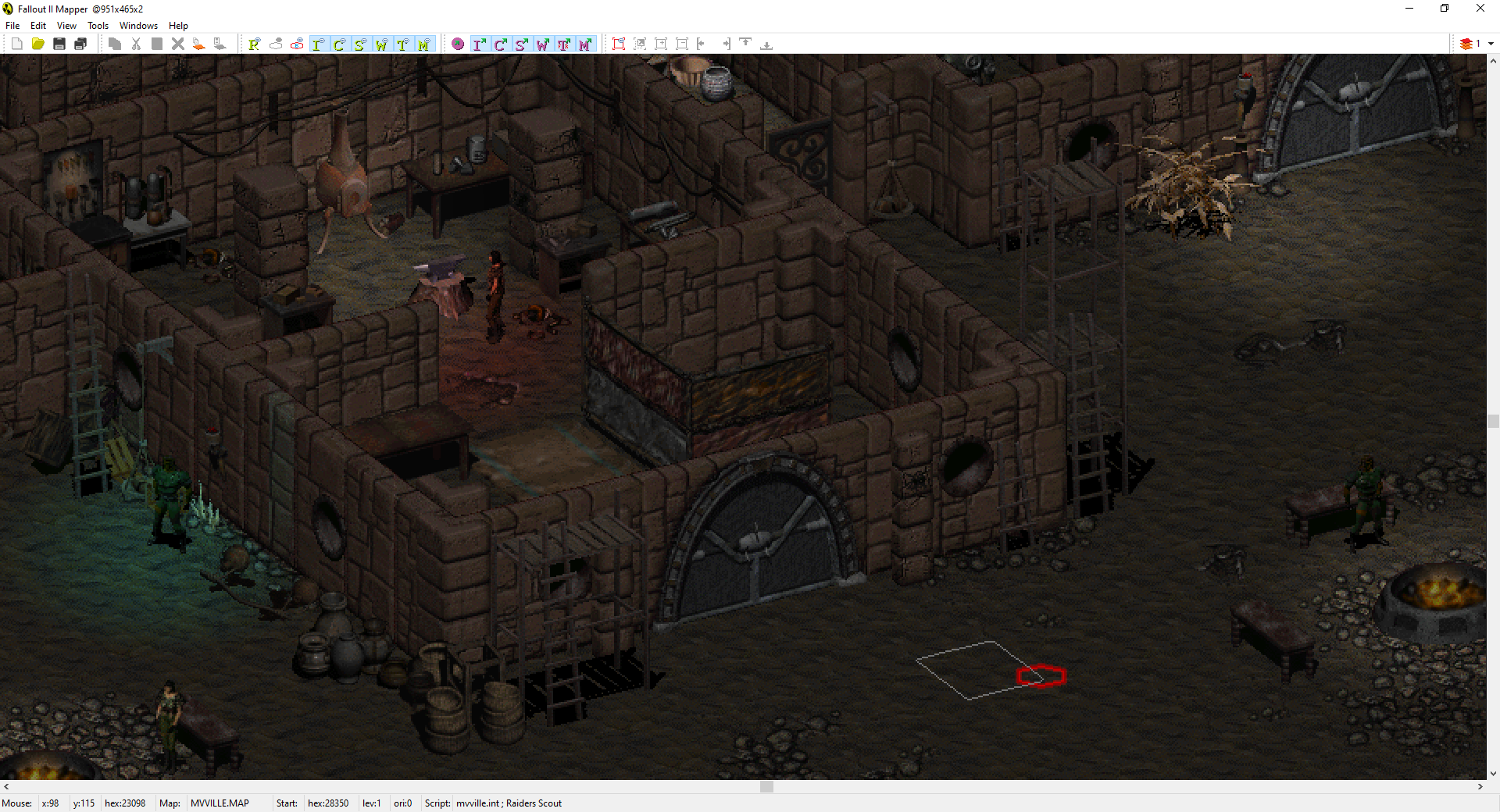Toggle the green S scenery visibility button
Viewport: 1500px width, 812px height.
click(x=360, y=45)
